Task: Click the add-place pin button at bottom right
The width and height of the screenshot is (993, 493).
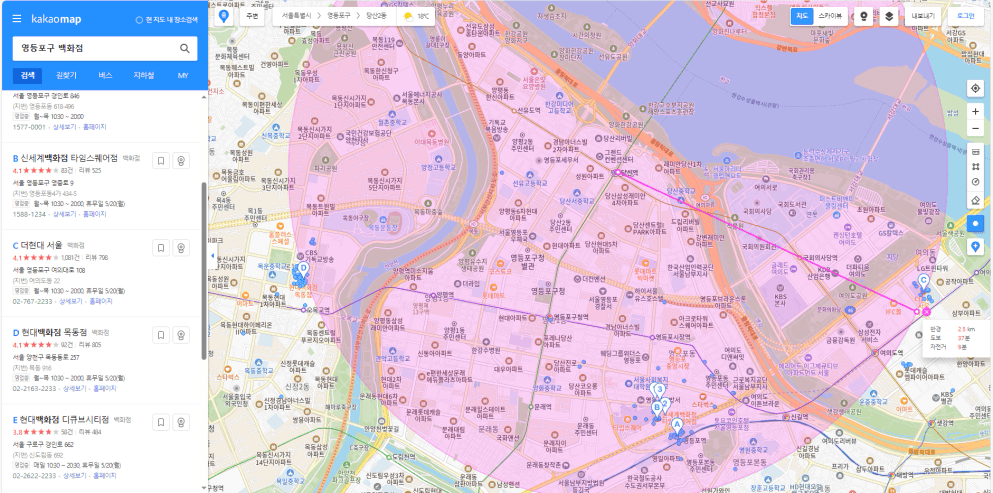Action: coord(975,246)
